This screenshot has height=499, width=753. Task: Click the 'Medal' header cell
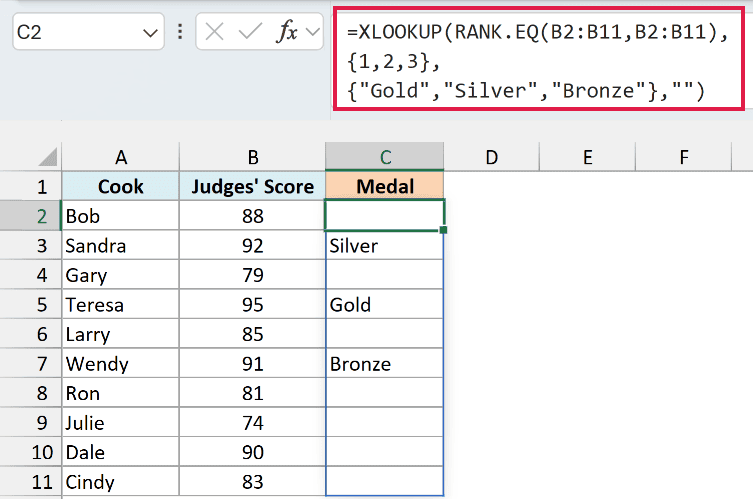tap(385, 186)
